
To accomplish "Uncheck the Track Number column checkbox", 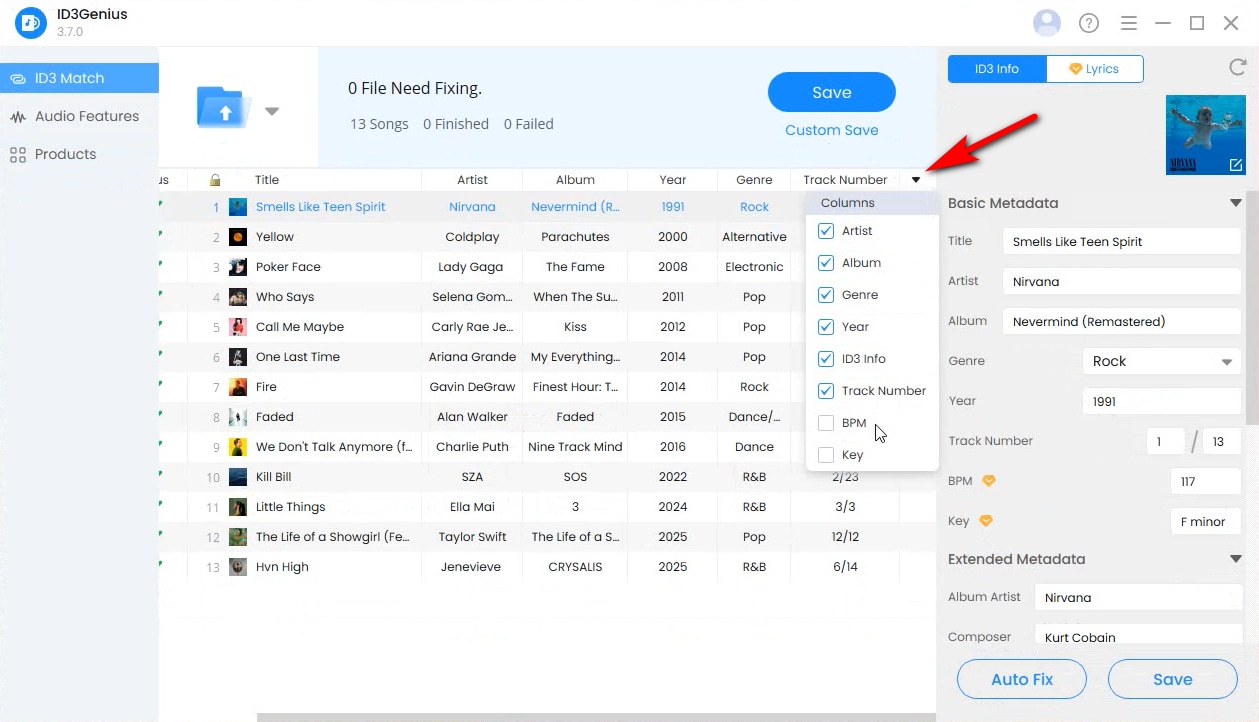I will [826, 391].
